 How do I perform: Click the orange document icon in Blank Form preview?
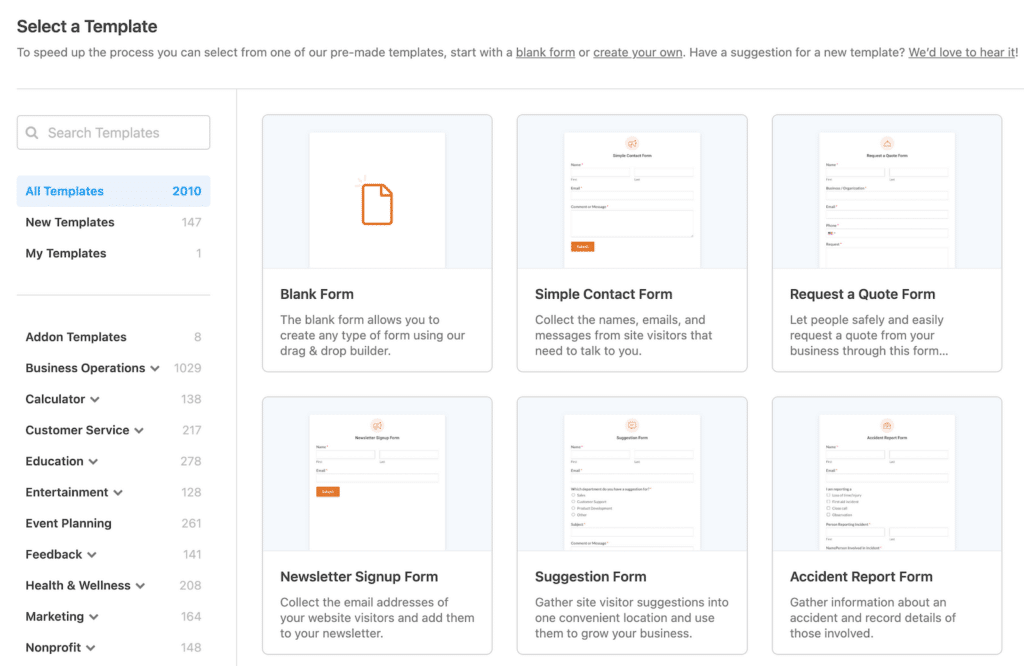tap(377, 204)
